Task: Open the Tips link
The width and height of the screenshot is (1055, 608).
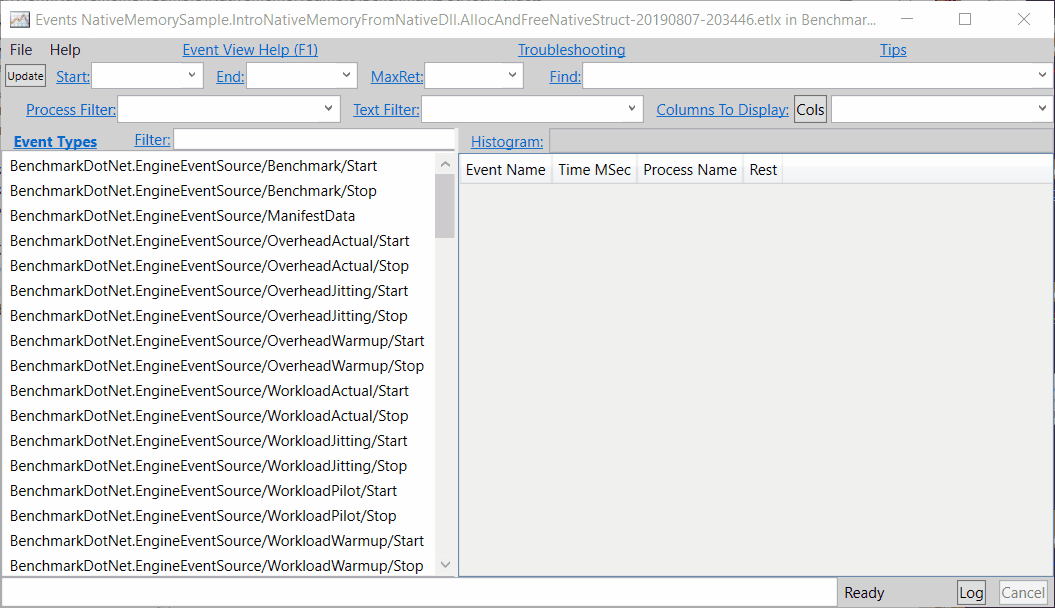Action: (893, 50)
